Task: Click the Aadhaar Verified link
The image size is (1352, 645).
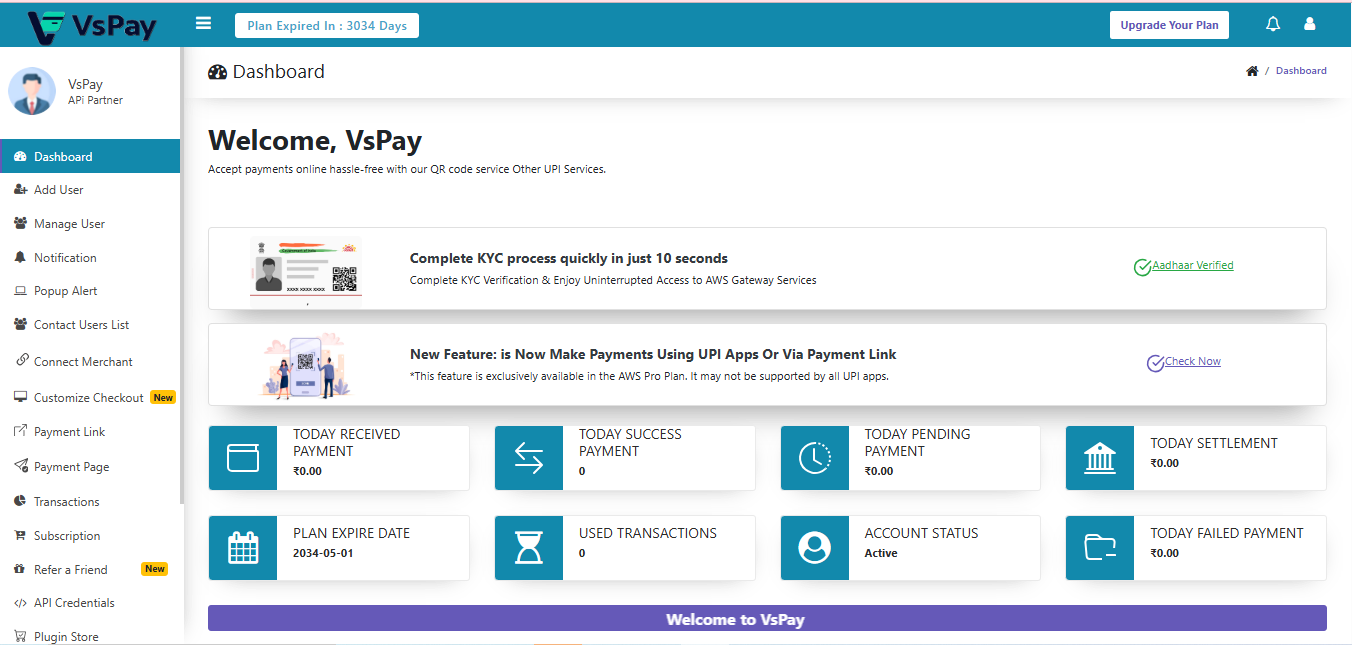Action: [1192, 266]
